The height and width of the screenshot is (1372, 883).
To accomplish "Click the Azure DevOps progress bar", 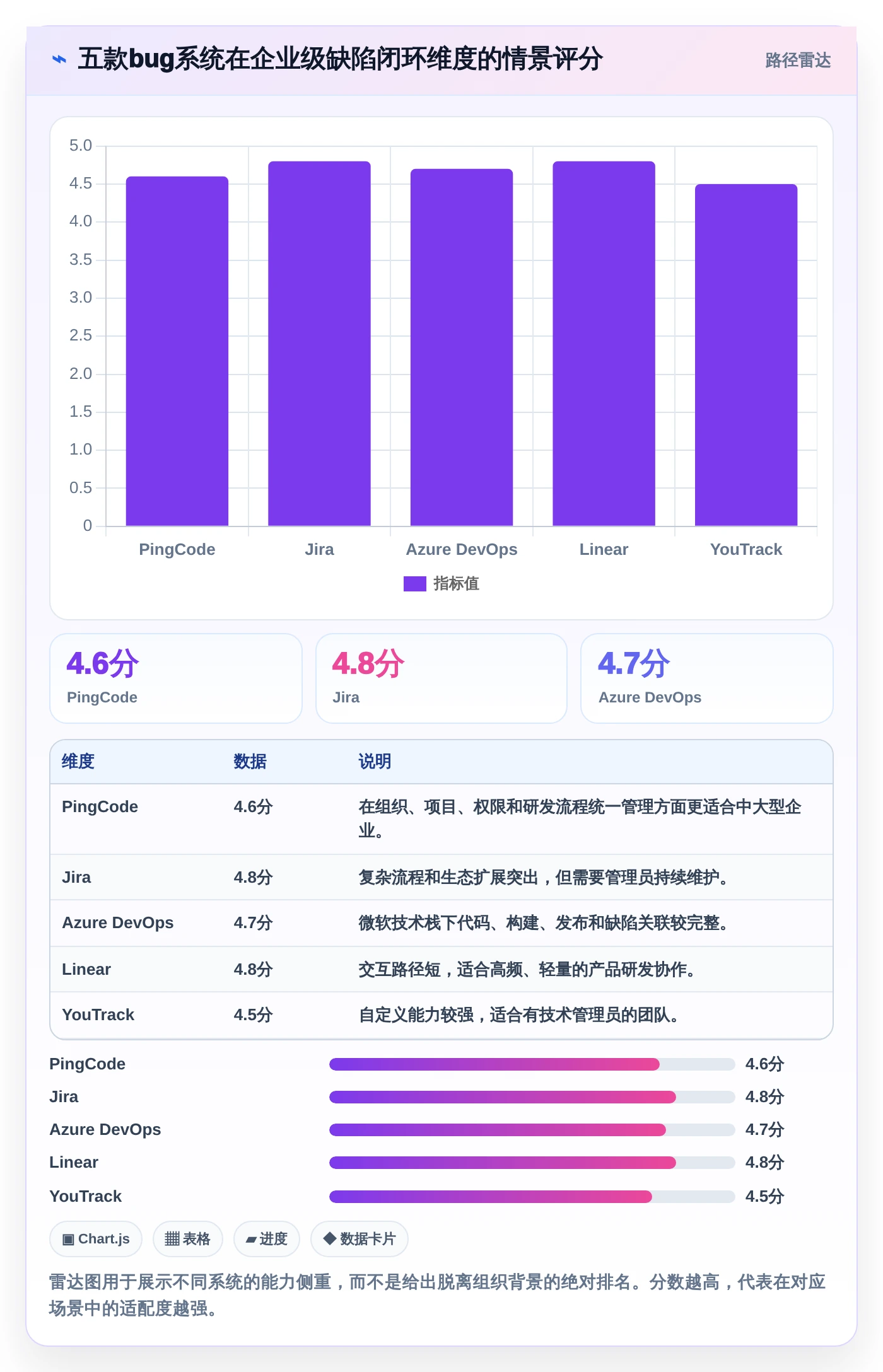I will [532, 1130].
